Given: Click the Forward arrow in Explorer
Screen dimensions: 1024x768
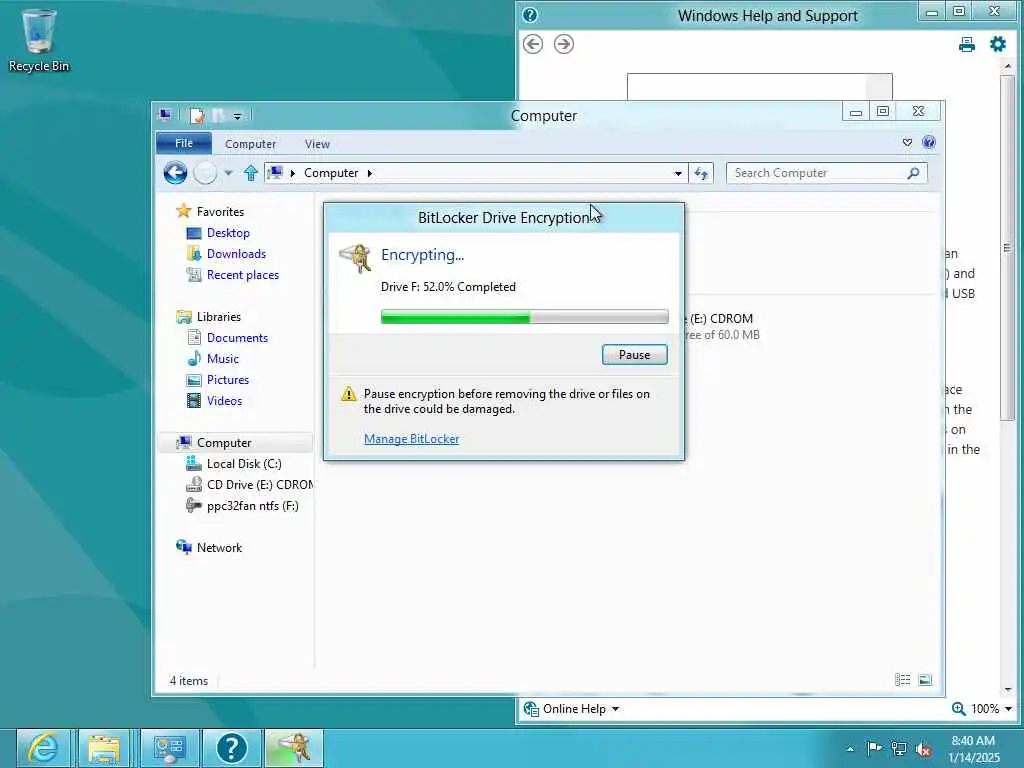Looking at the screenshot, I should [x=205, y=173].
